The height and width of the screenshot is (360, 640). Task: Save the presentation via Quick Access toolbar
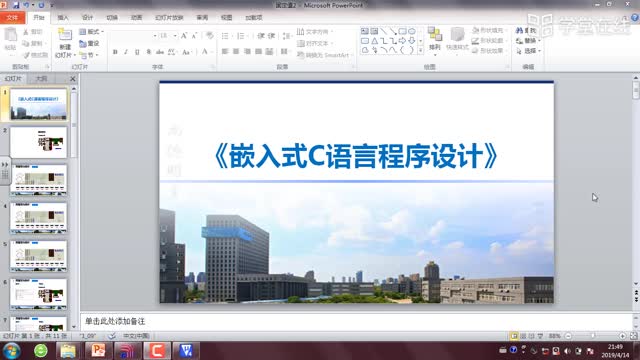(x=16, y=5)
